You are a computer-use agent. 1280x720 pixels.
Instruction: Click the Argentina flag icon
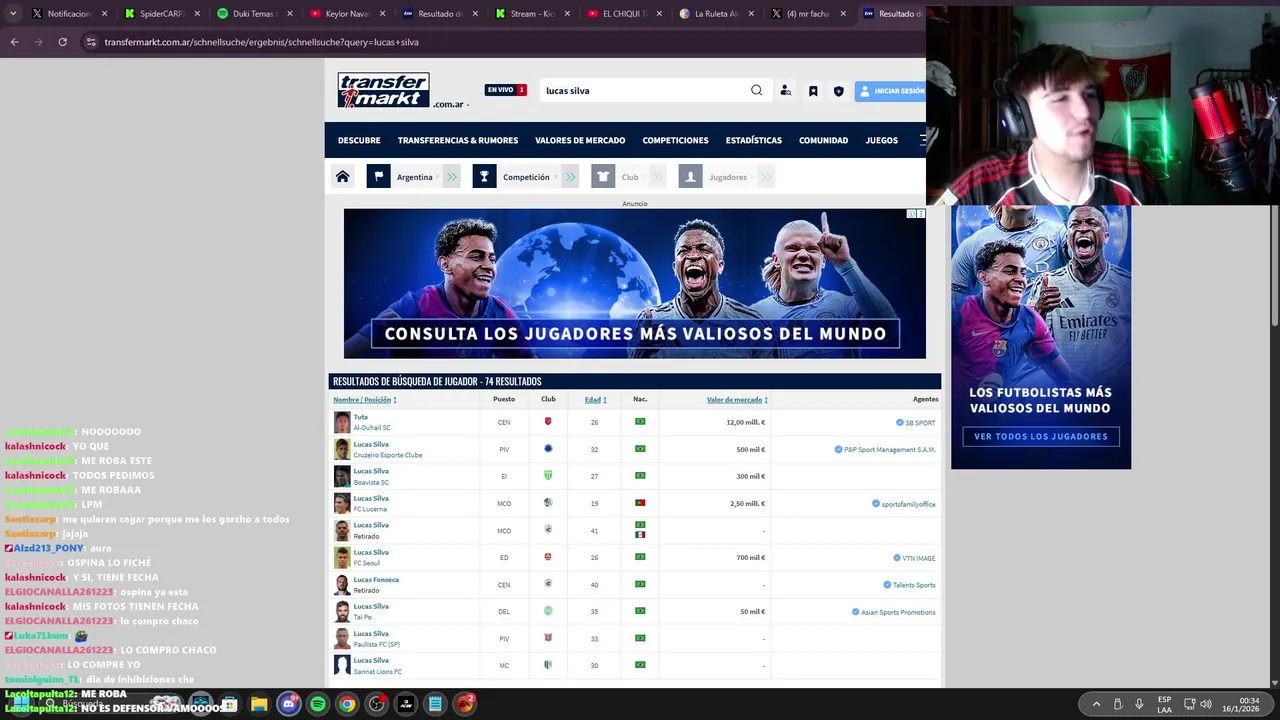coord(378,177)
